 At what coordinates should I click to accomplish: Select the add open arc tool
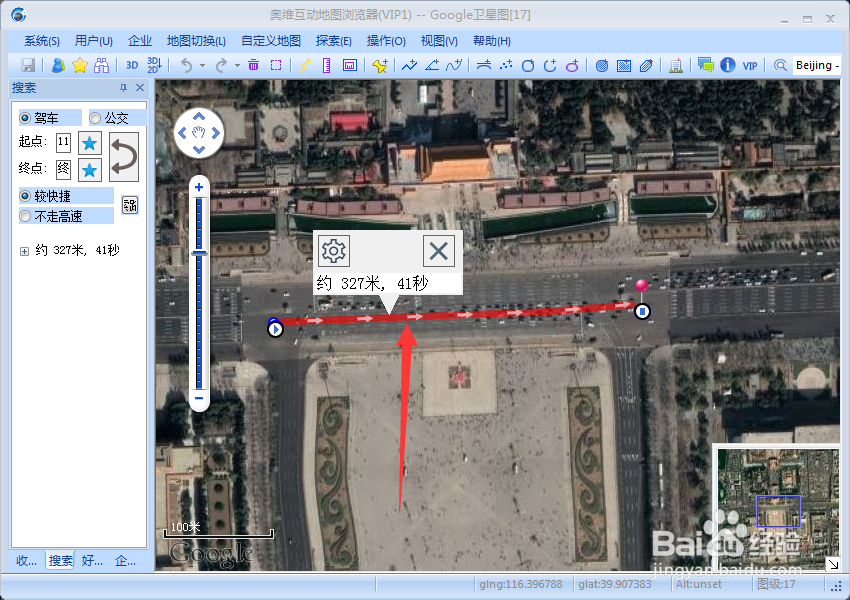[550, 66]
